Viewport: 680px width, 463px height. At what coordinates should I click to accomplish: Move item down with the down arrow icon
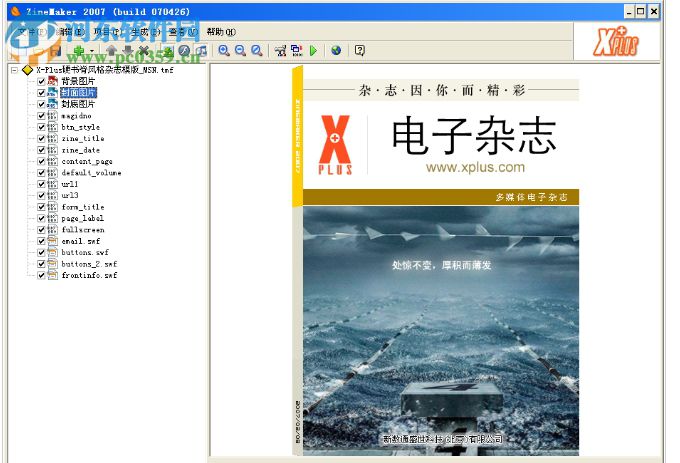(x=128, y=51)
